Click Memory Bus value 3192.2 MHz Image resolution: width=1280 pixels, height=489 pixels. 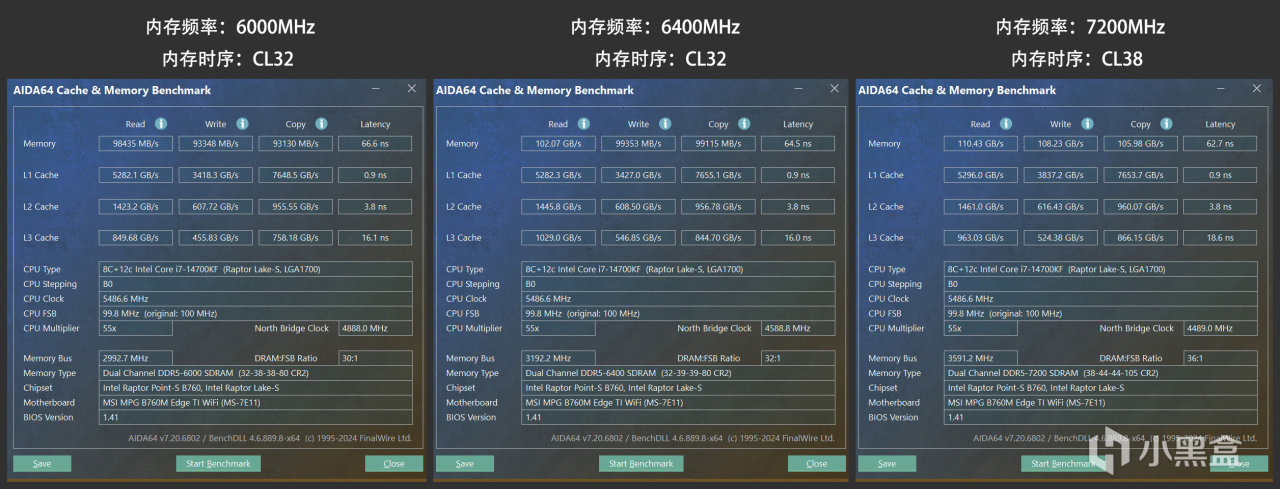[559, 358]
